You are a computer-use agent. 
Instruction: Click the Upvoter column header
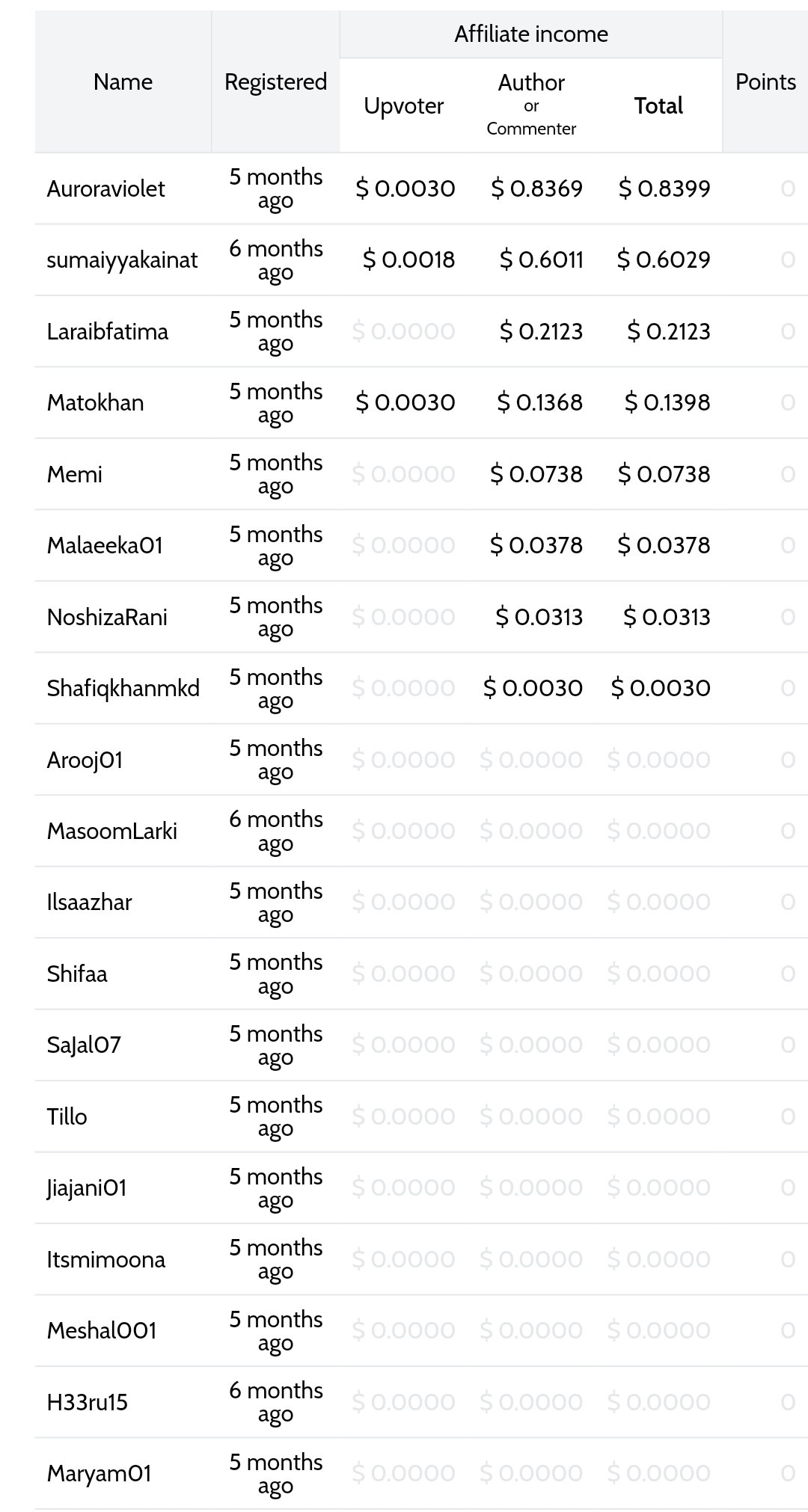[x=403, y=106]
